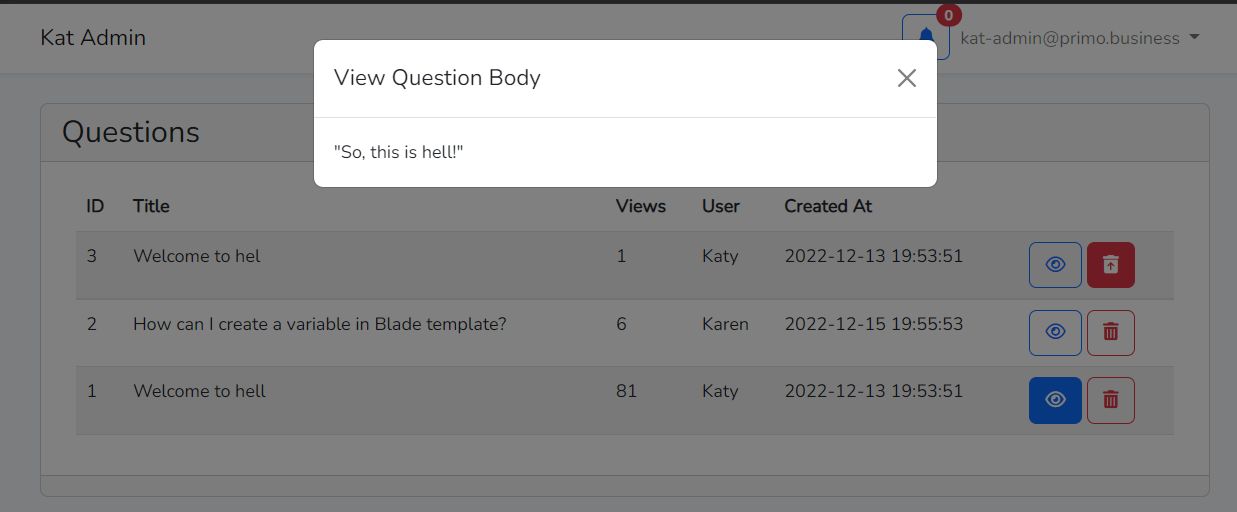
Task: Delete question 1 Welcome to hell
Action: tap(1110, 400)
